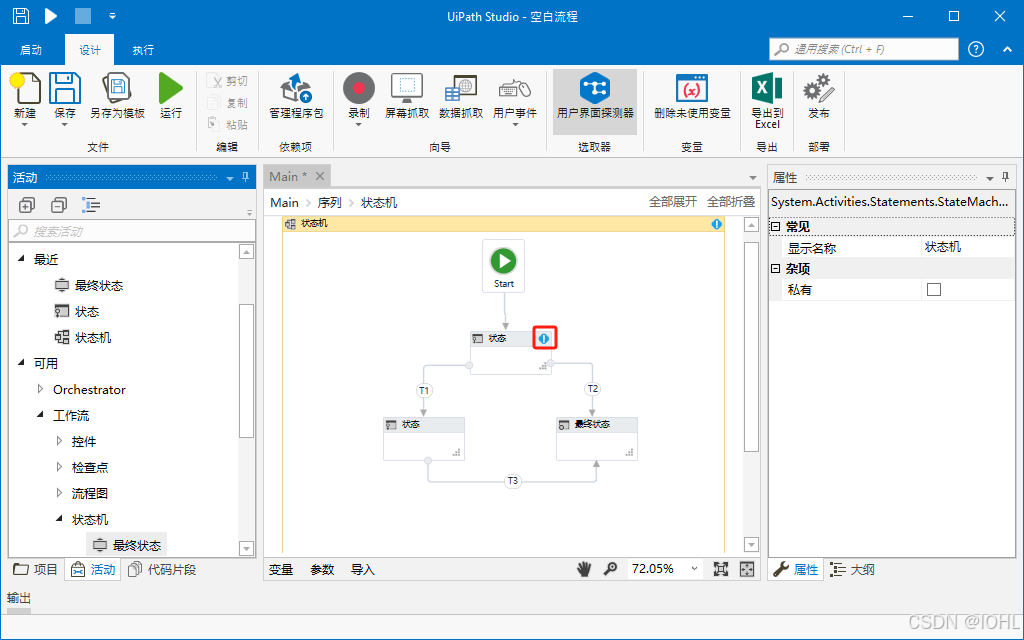Click the Start node in the workflow
Screen dimensions: 1024x640
[x=504, y=266]
